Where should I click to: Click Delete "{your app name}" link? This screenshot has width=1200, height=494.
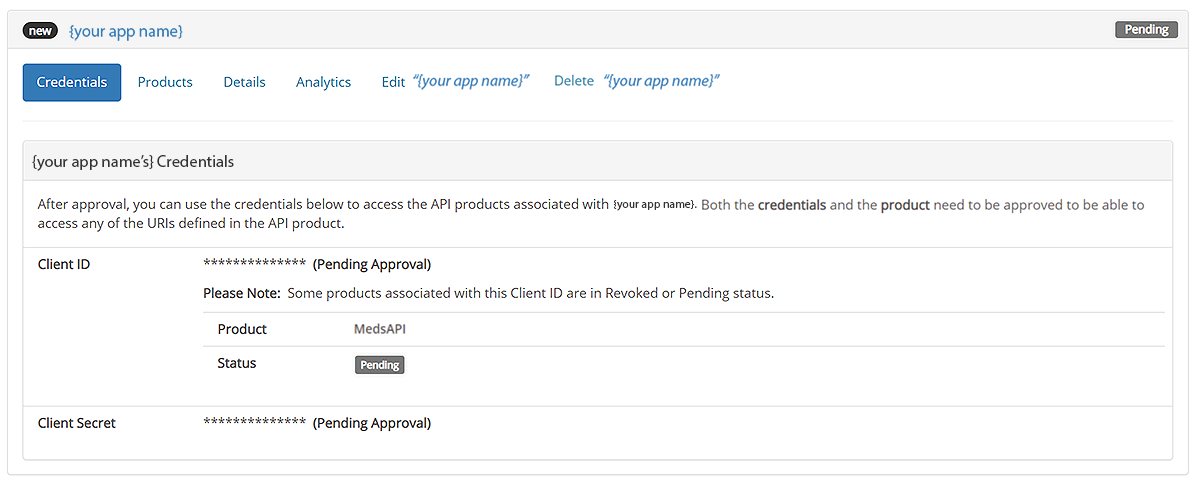(637, 81)
